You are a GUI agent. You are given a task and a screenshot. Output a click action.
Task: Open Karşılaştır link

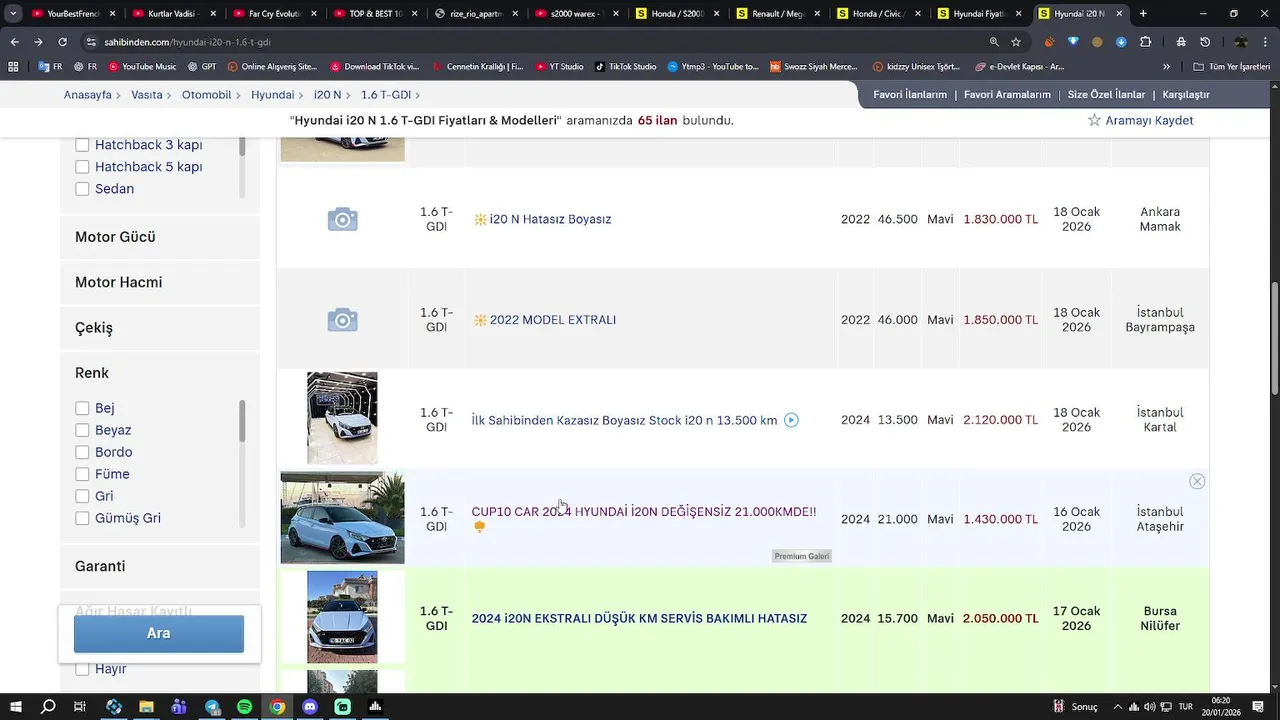(x=1186, y=95)
